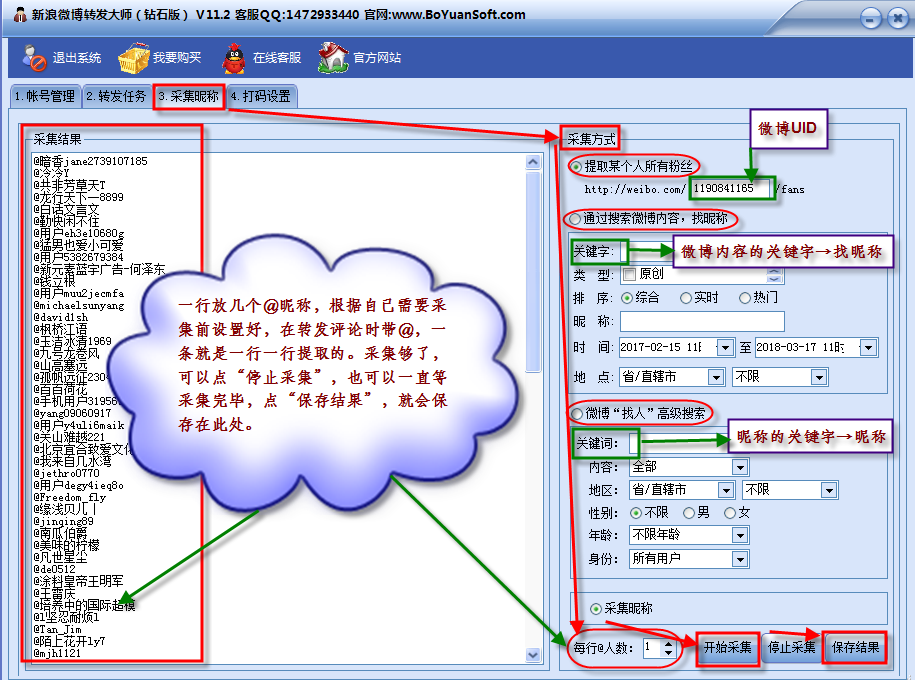The width and height of the screenshot is (915, 688).
Task: Select the 采集昵称 radio button
Action: coord(596,609)
